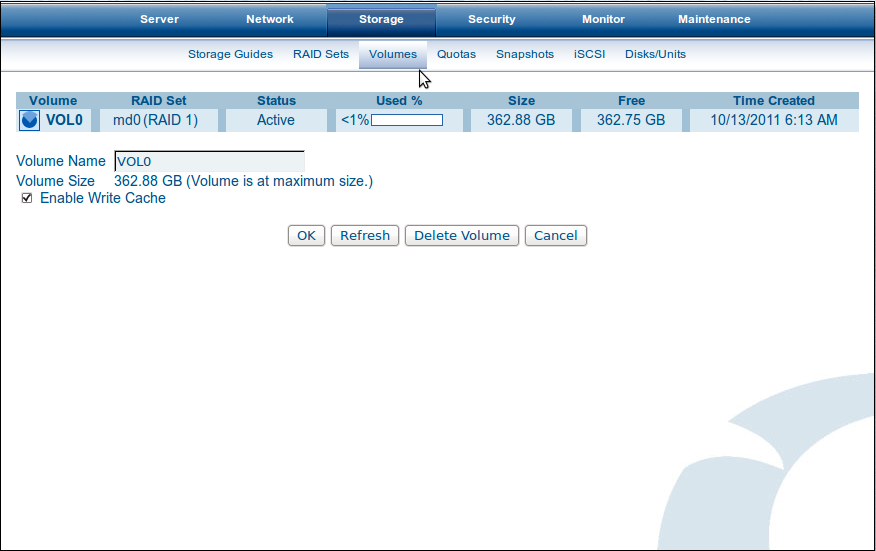Image resolution: width=876 pixels, height=551 pixels.
Task: Click the Cancel button
Action: point(555,235)
